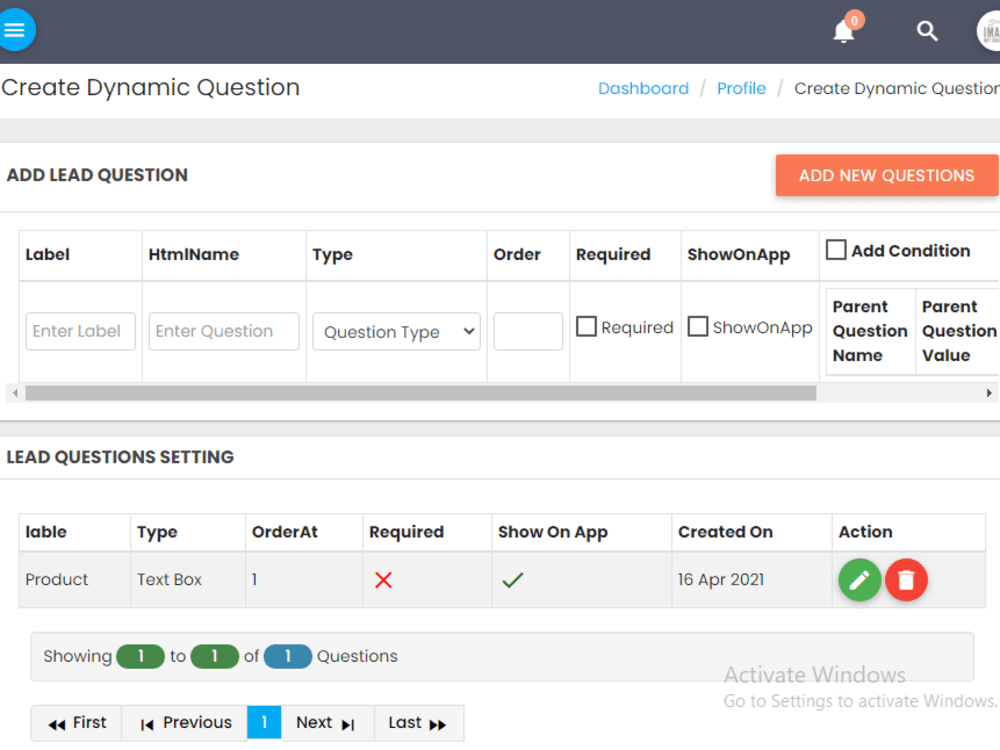Open the Question Type dropdown
The height and width of the screenshot is (750, 1000).
pos(396,331)
